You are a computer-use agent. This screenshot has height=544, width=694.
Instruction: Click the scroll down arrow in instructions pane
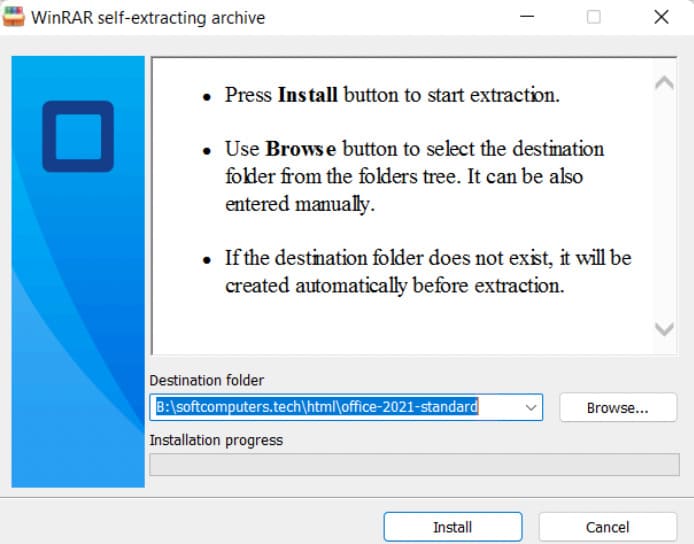663,329
